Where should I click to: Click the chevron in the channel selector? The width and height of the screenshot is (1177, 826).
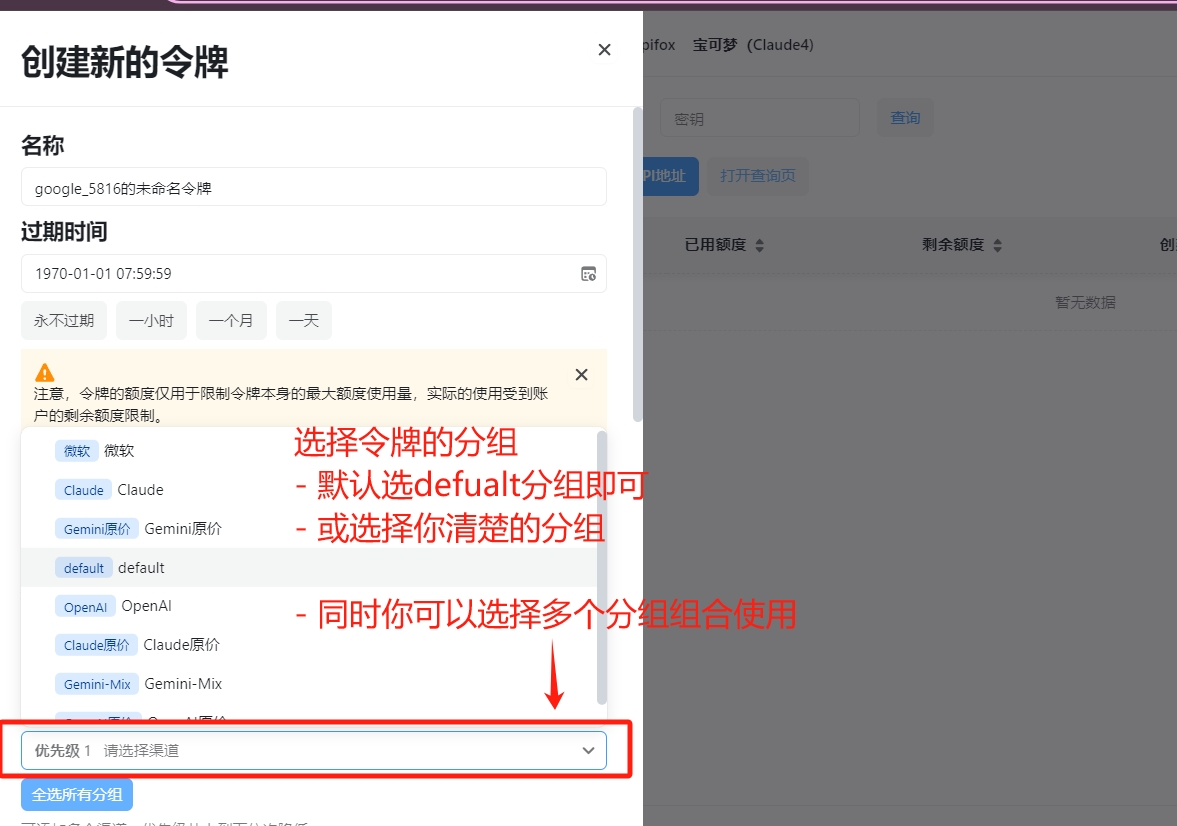tap(588, 751)
